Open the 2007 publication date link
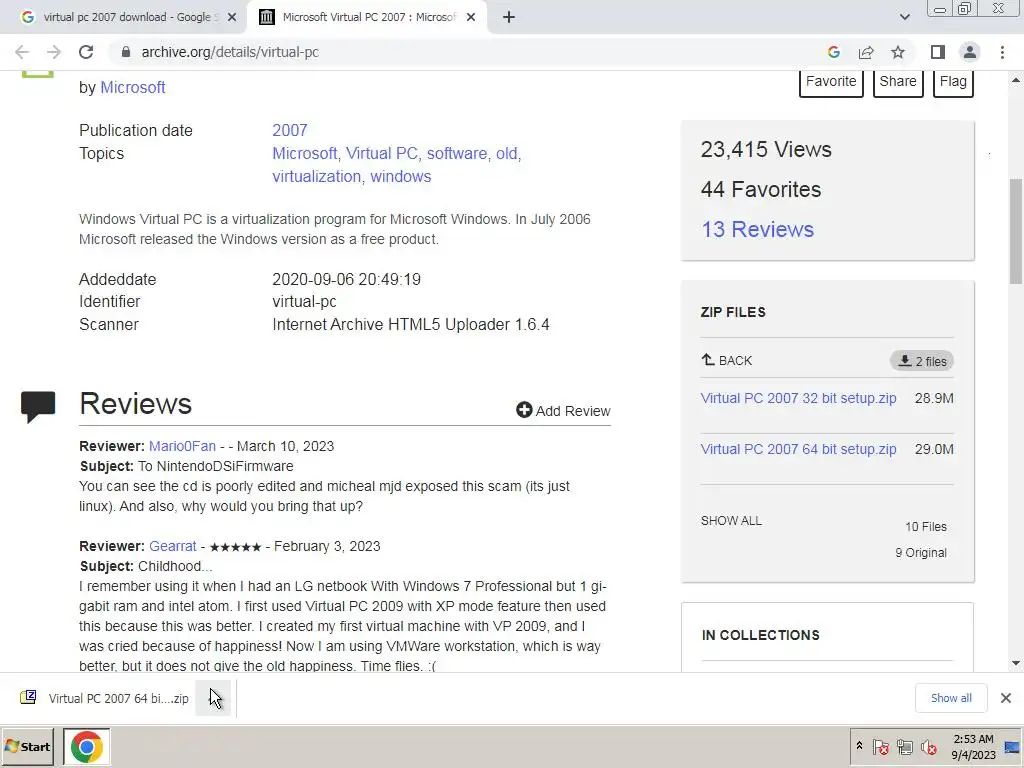Screen dimensions: 1024x768 click(290, 131)
